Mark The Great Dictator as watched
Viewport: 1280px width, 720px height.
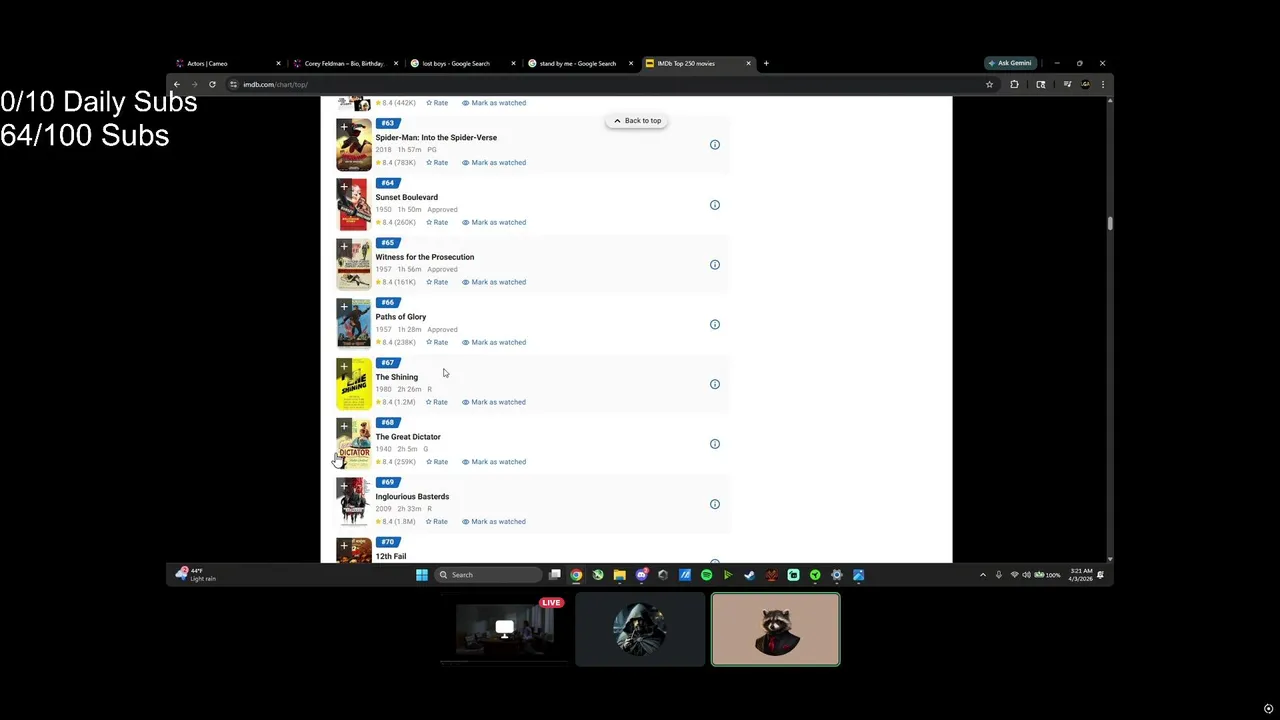point(494,462)
